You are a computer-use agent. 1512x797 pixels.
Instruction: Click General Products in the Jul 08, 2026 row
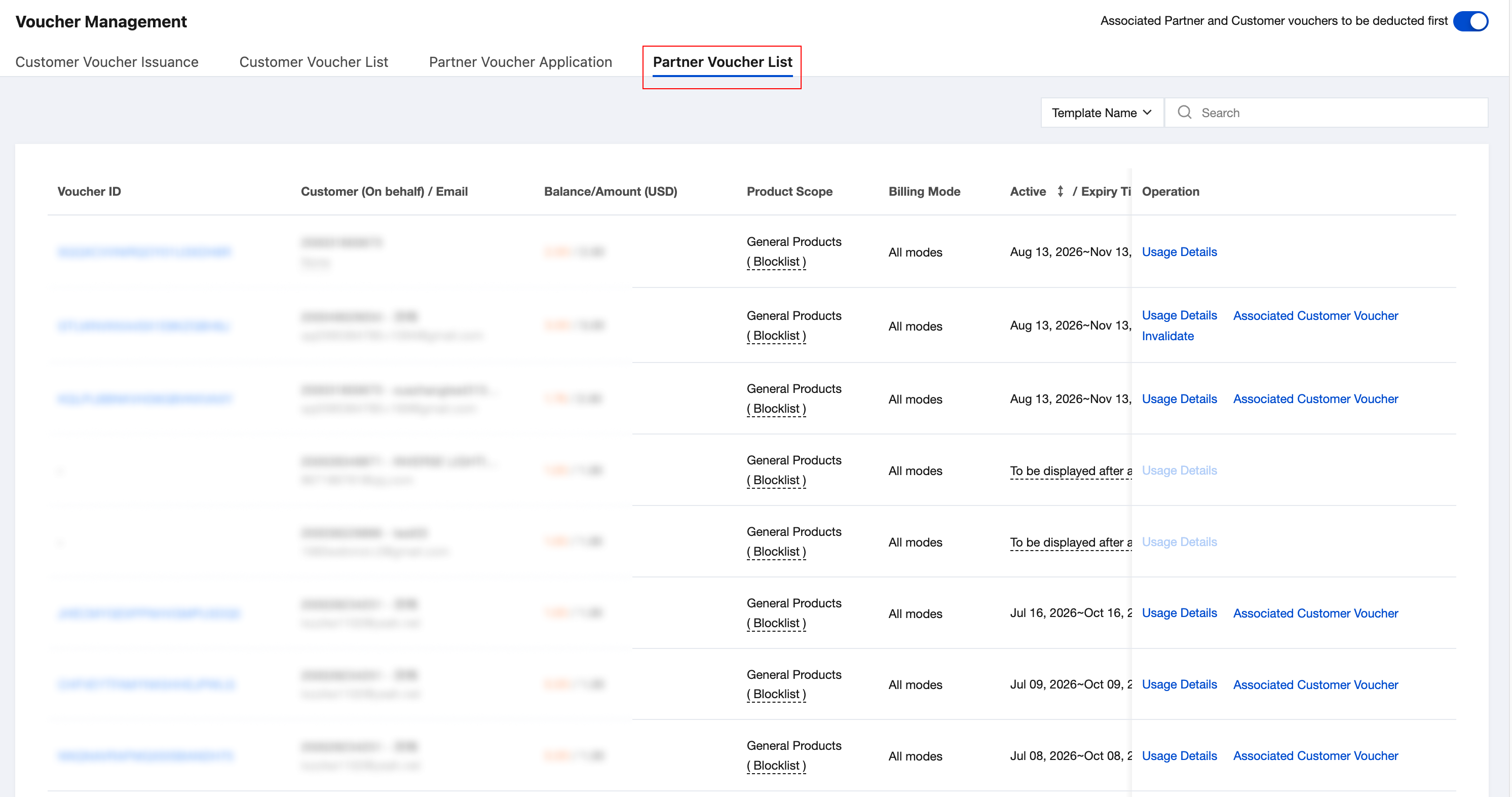pos(793,746)
